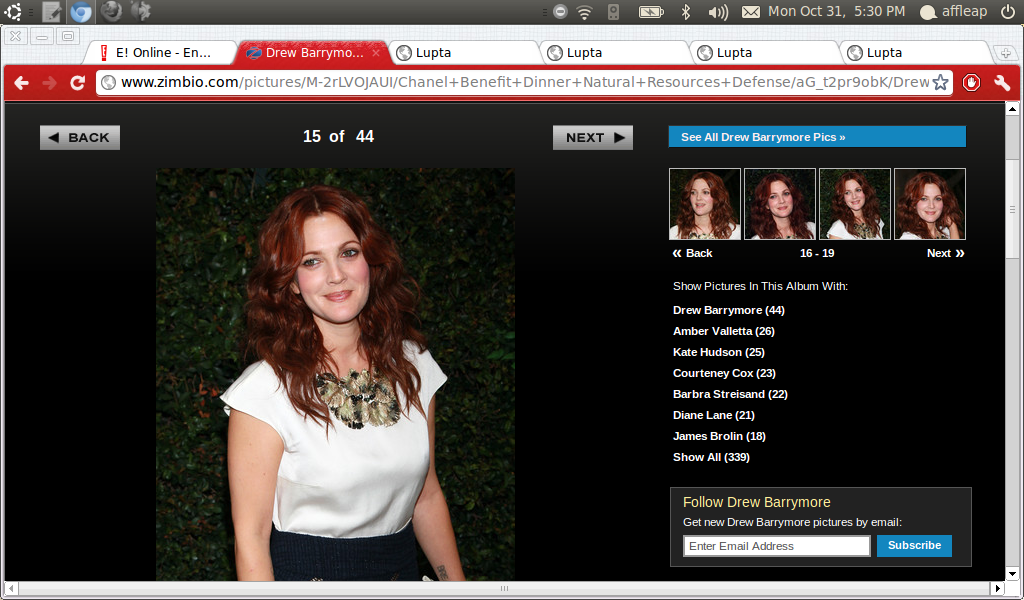
Task: Click the "16 - 19" thumbnail range text
Action: [x=817, y=253]
